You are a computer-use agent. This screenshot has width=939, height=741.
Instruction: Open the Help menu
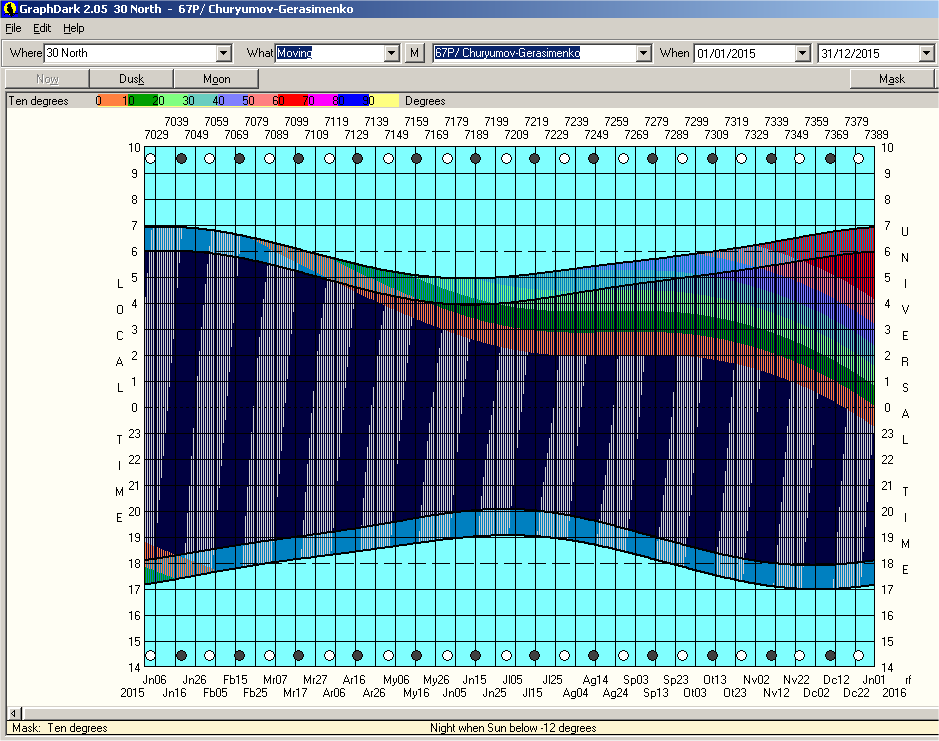click(x=74, y=28)
